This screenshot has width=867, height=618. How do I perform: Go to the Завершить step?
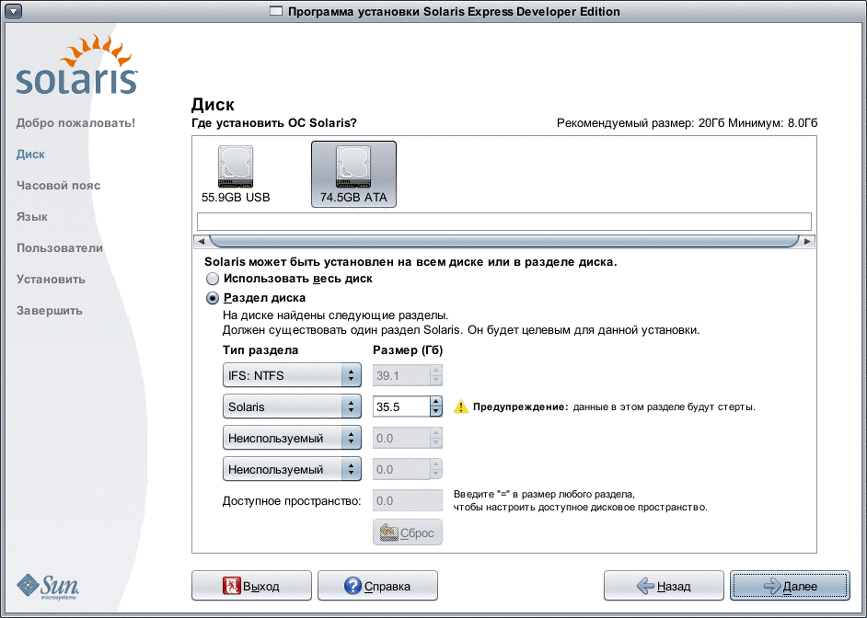pos(50,311)
